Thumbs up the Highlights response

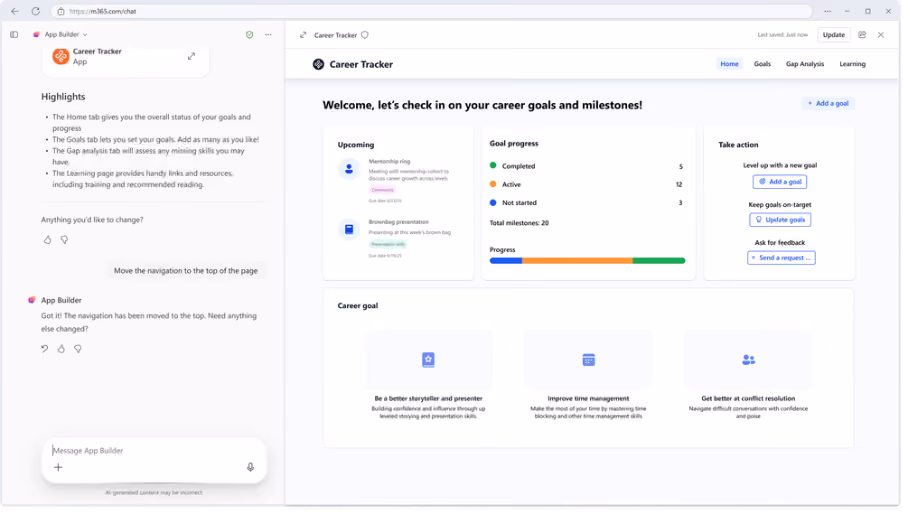47,240
